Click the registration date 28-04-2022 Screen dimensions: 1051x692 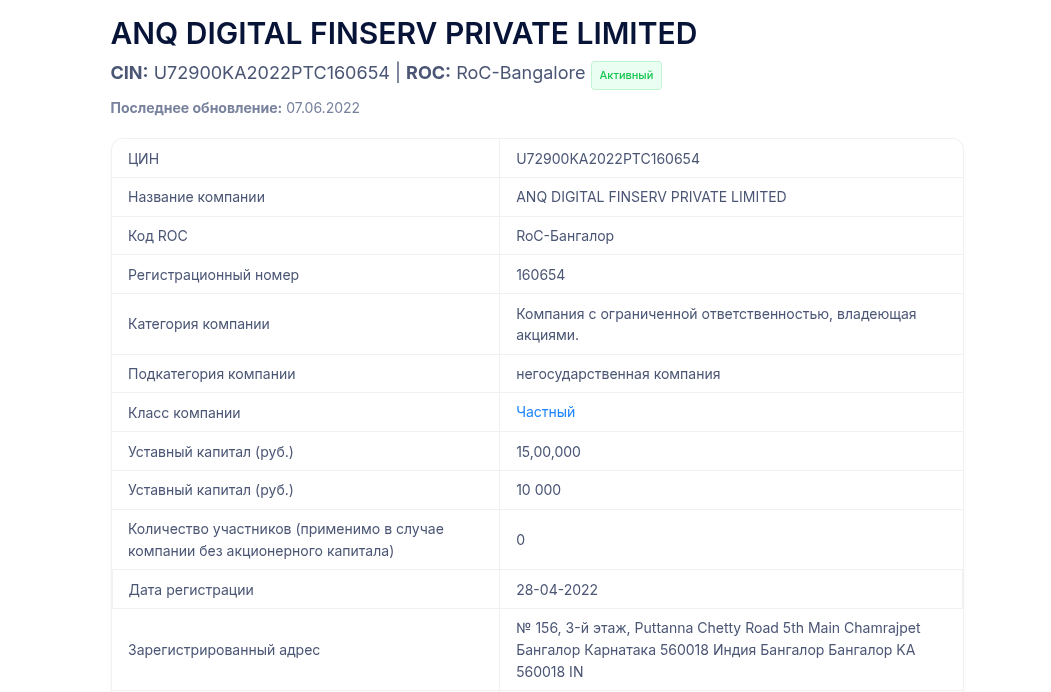pos(557,590)
